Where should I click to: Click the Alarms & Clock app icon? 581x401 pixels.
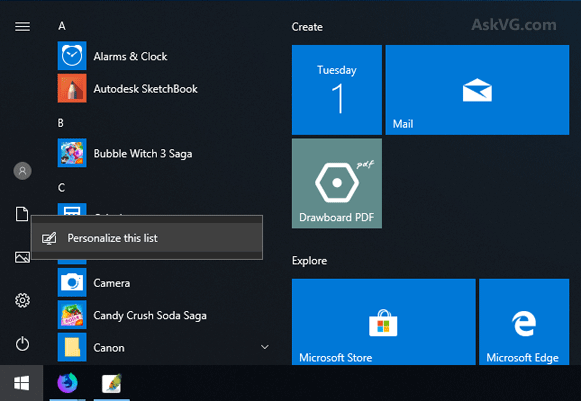(72, 56)
